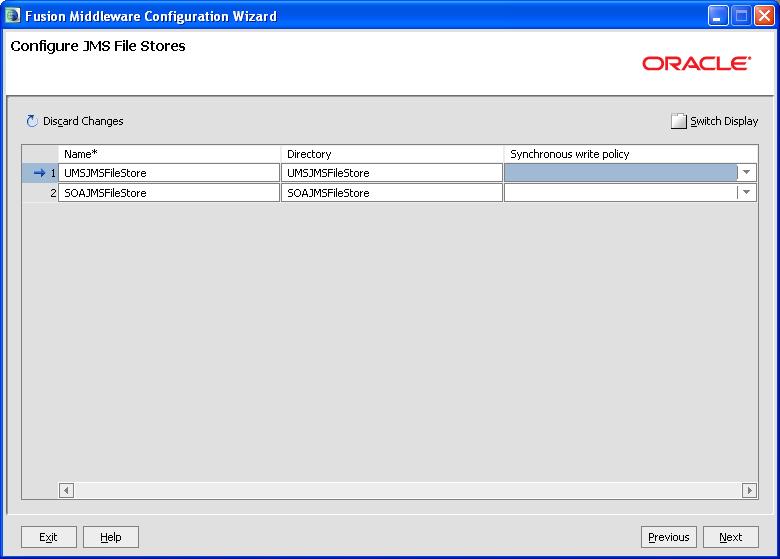
Task: Click the Discard Changes label
Action: [83, 121]
